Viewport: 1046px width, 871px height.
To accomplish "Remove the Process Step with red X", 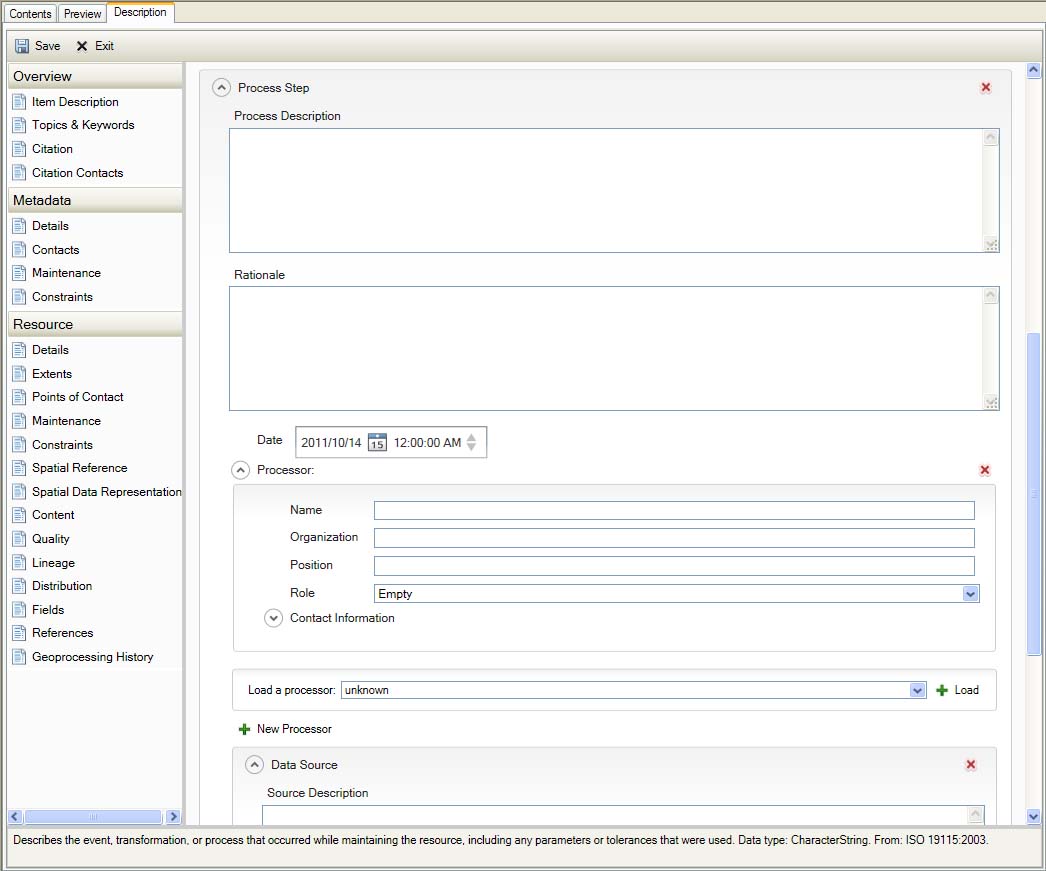I will point(986,88).
